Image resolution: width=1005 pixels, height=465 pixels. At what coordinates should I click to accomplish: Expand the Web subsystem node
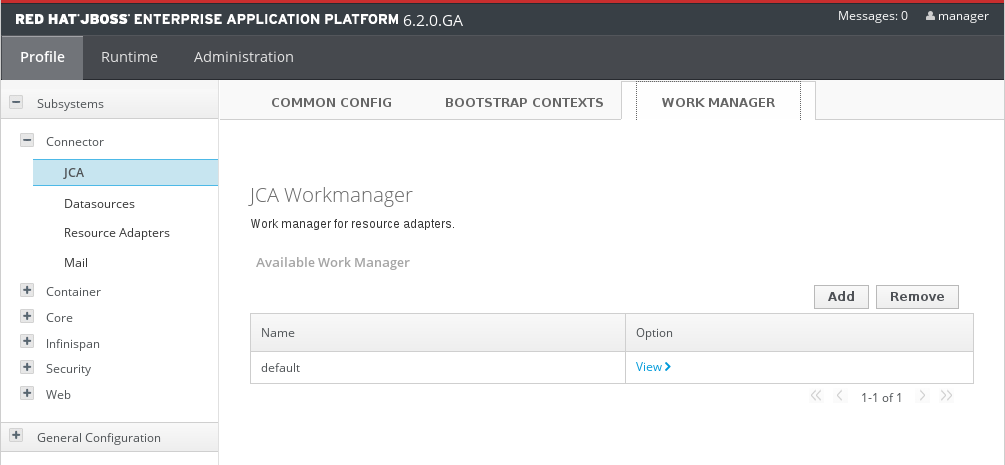coord(27,394)
